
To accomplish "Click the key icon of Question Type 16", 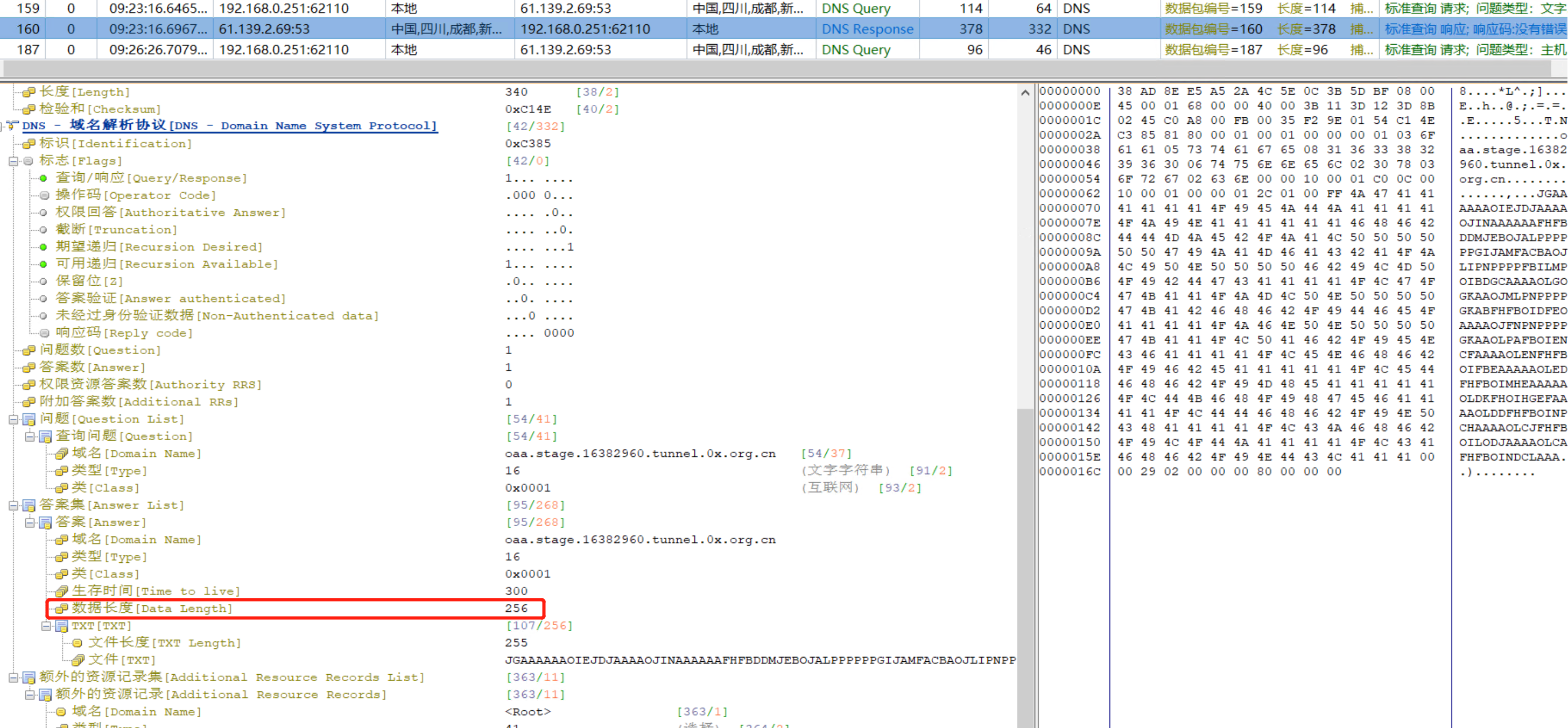I will (x=61, y=471).
